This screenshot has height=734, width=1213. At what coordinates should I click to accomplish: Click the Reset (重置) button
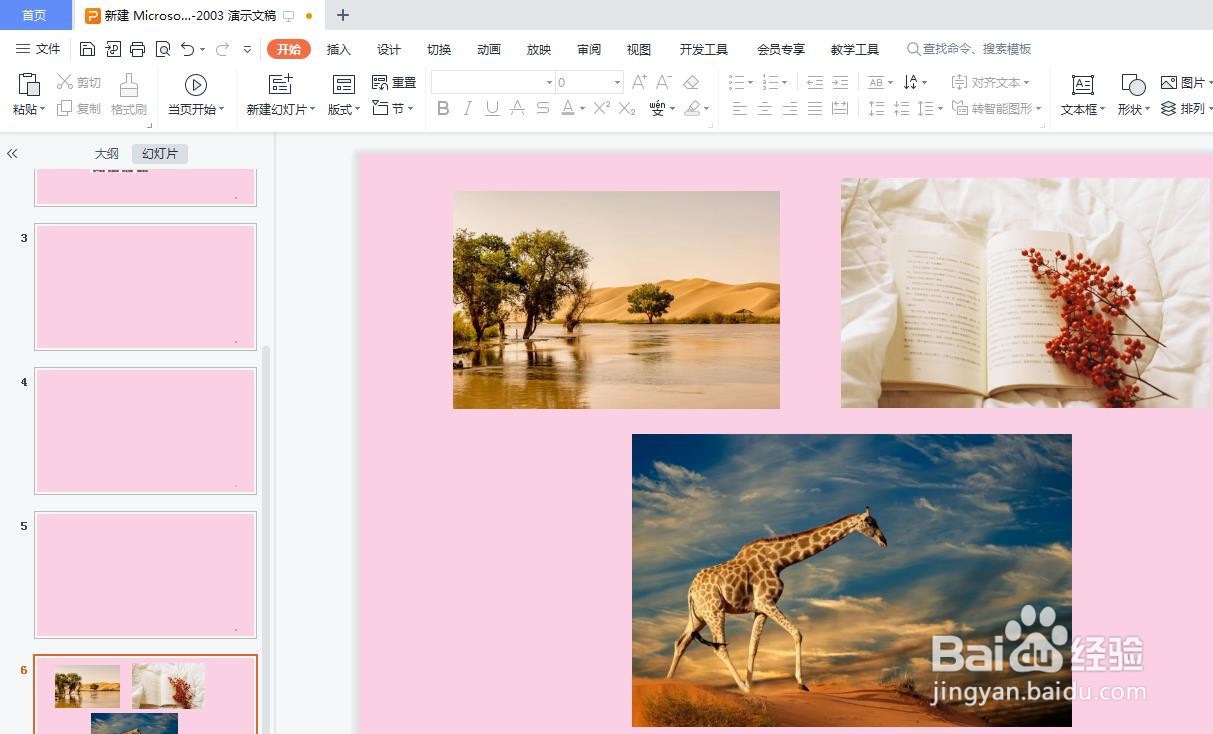pyautogui.click(x=394, y=83)
